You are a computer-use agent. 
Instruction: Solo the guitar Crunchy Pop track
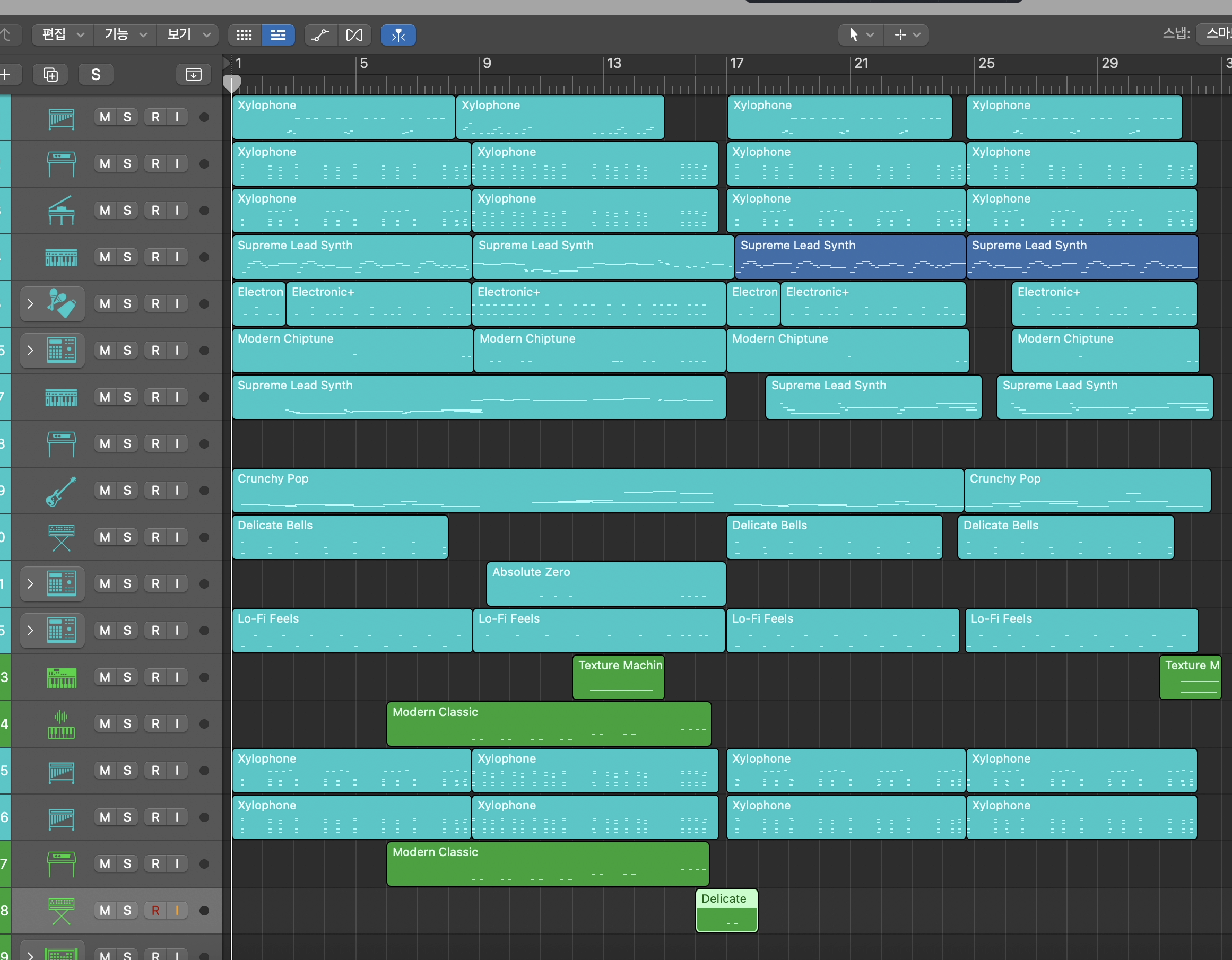click(127, 491)
